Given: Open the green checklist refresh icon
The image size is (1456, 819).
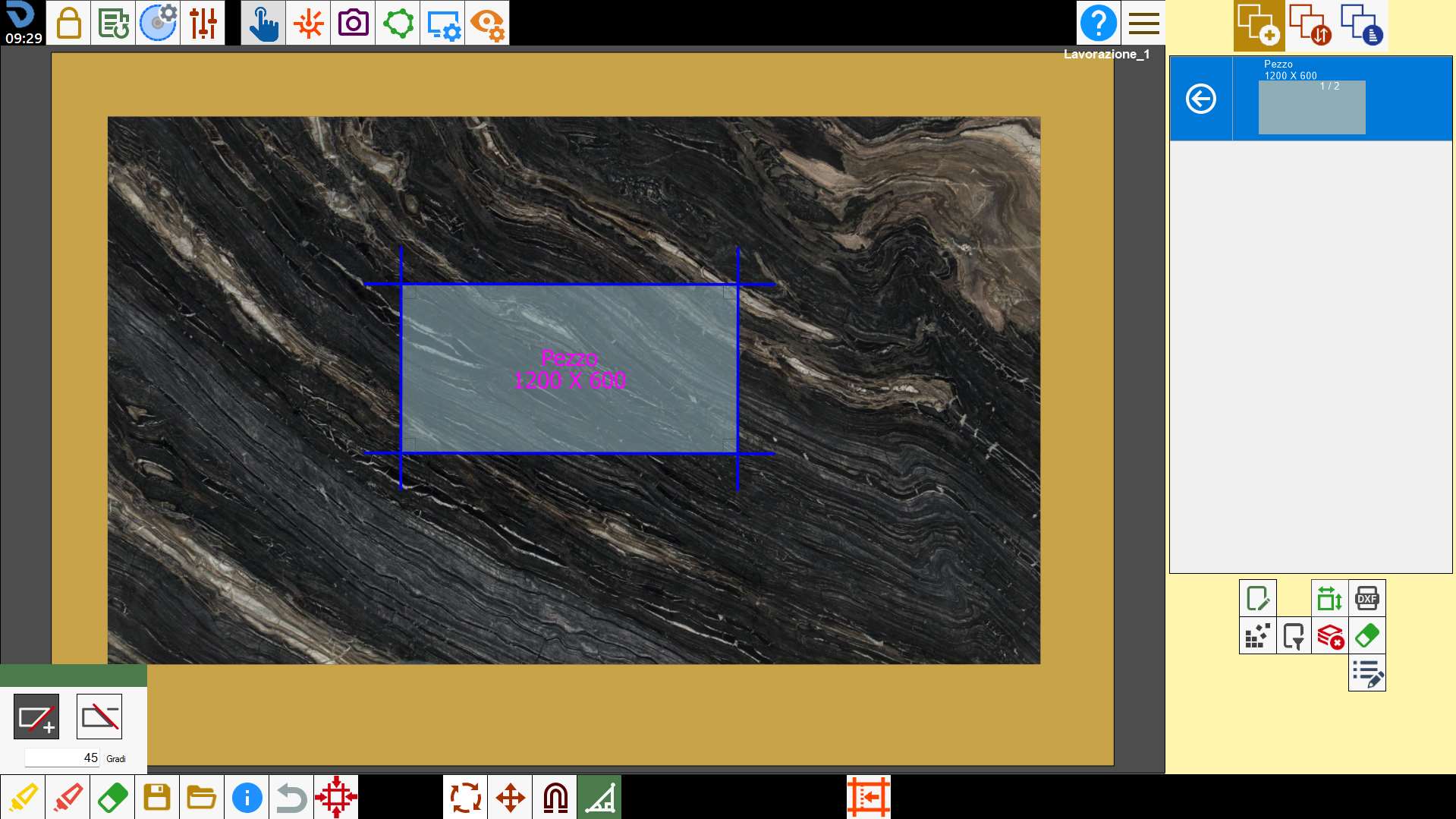Looking at the screenshot, I should click(x=113, y=23).
